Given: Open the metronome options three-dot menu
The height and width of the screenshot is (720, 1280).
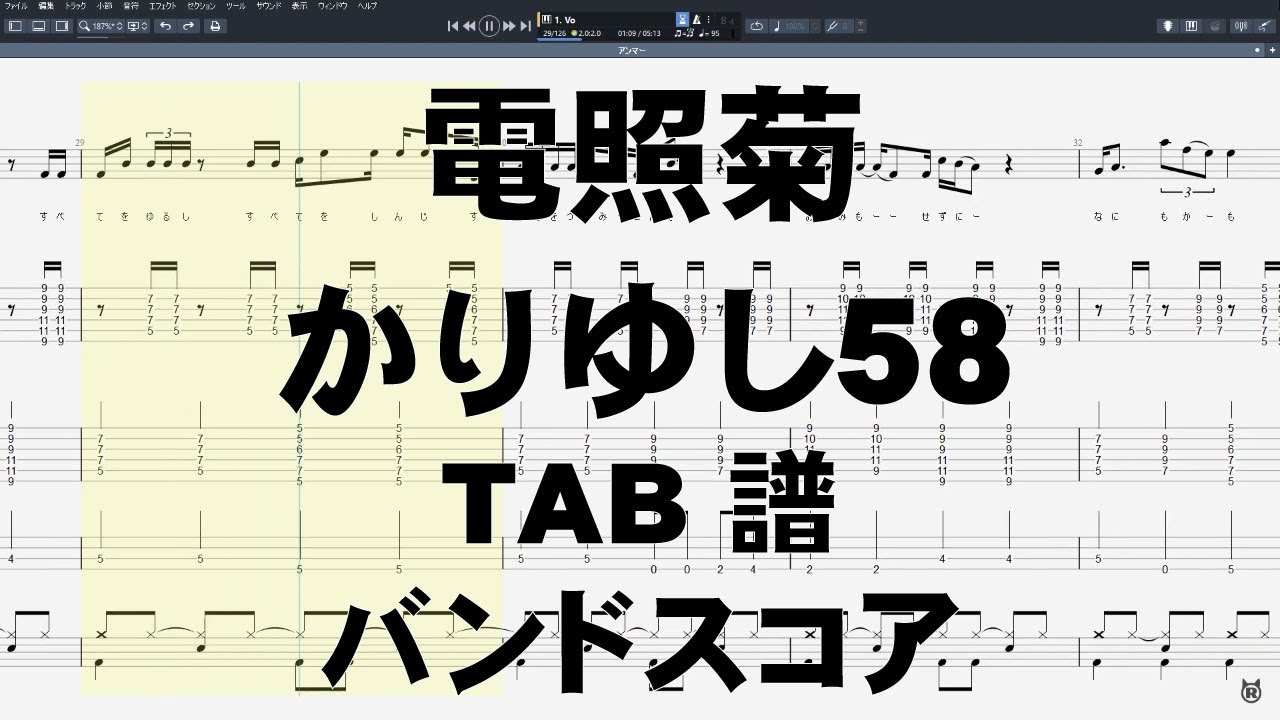Looking at the screenshot, I should pos(709,19).
